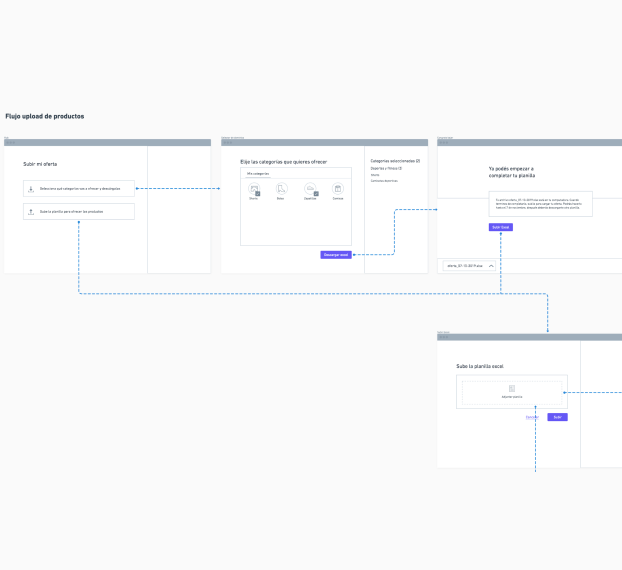Select the Zapatillas category shoe icon
622x570 pixels.
click(310, 188)
